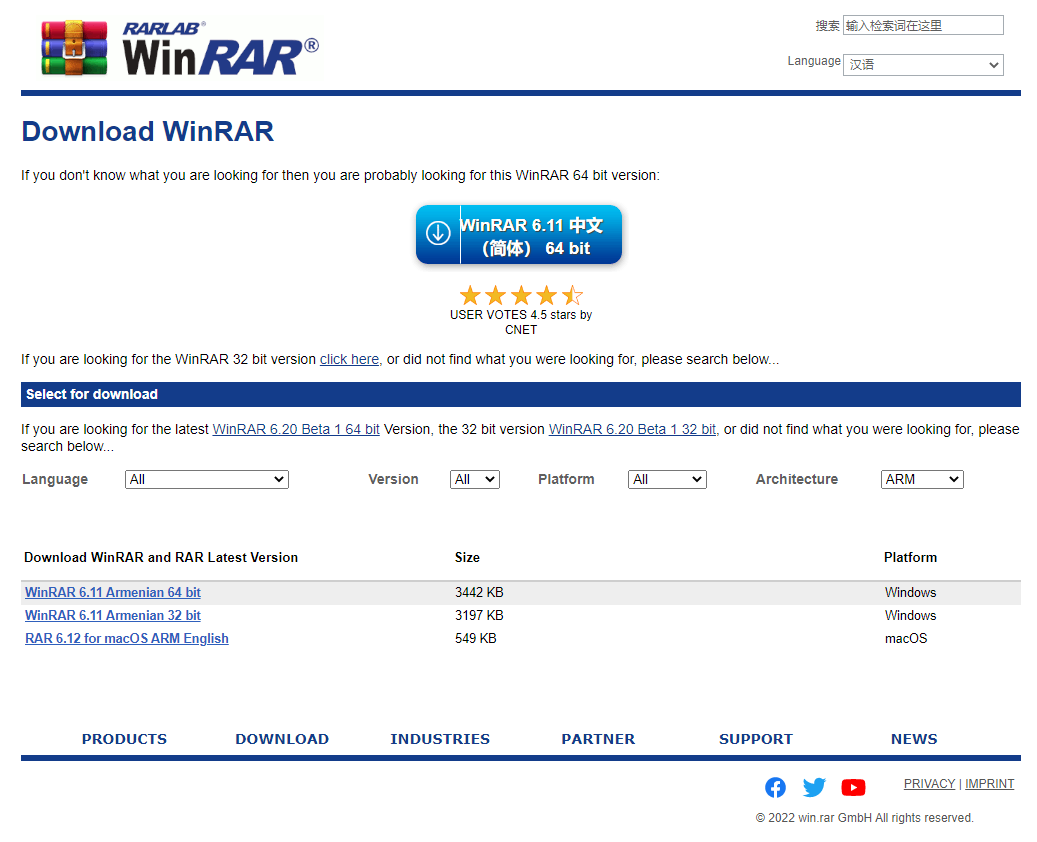Click the 3442 KB size cell
This screenshot has height=842, width=1037.
click(x=479, y=593)
